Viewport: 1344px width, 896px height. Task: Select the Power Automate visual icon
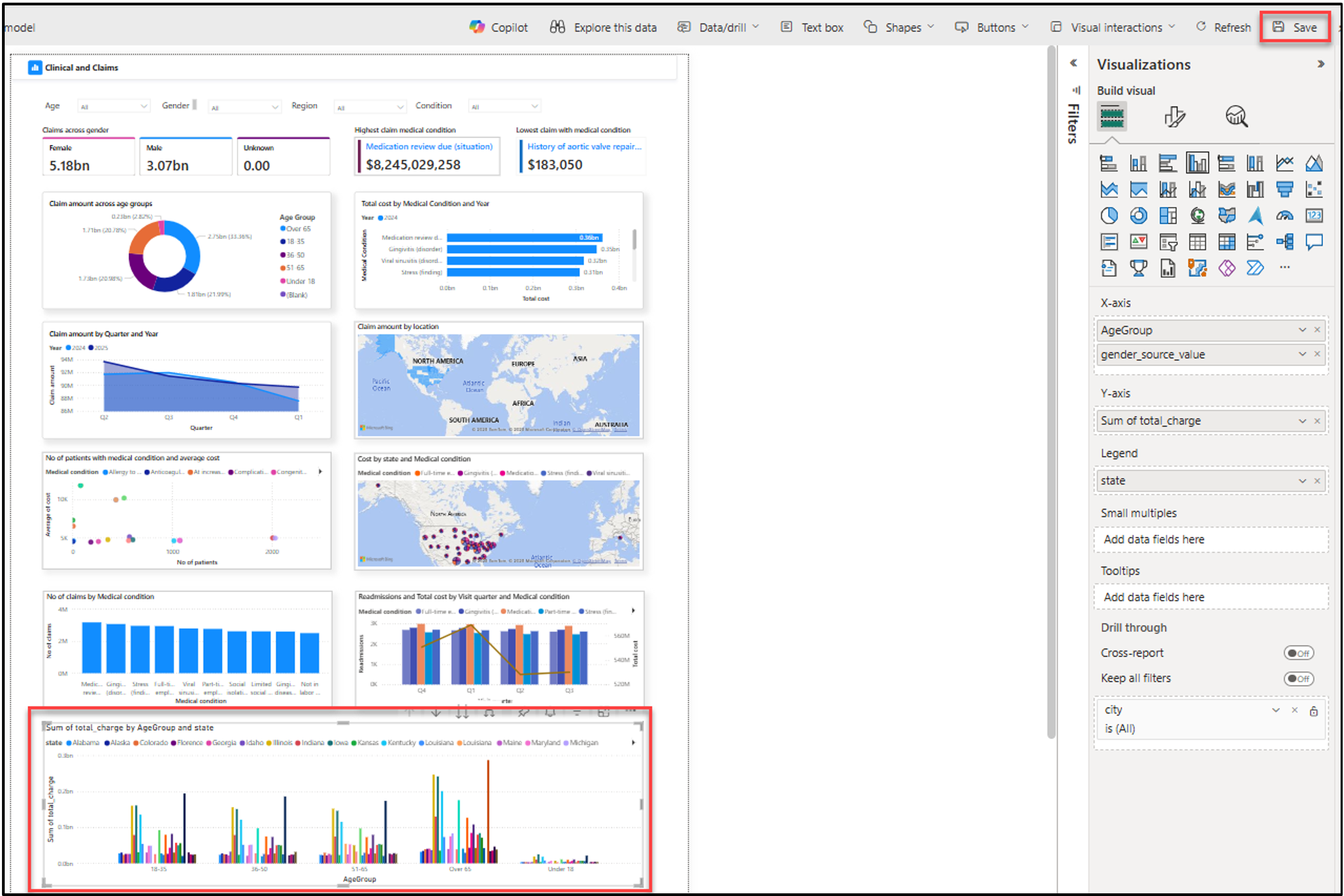1256,268
